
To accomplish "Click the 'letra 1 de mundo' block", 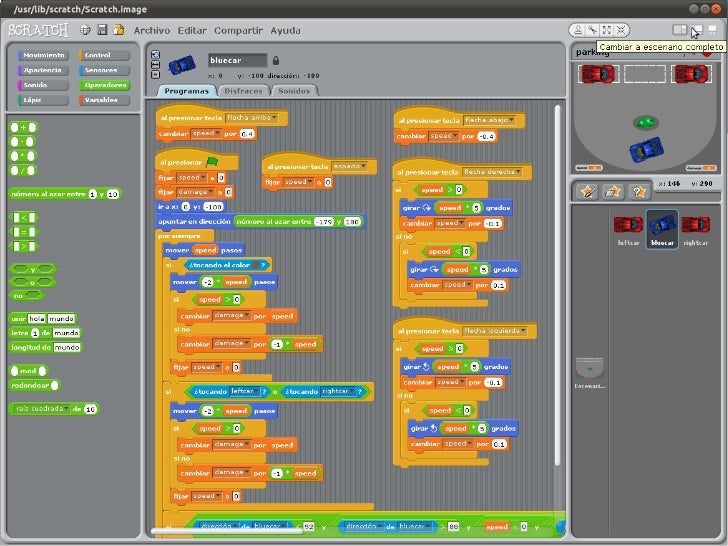I will 45,333.
